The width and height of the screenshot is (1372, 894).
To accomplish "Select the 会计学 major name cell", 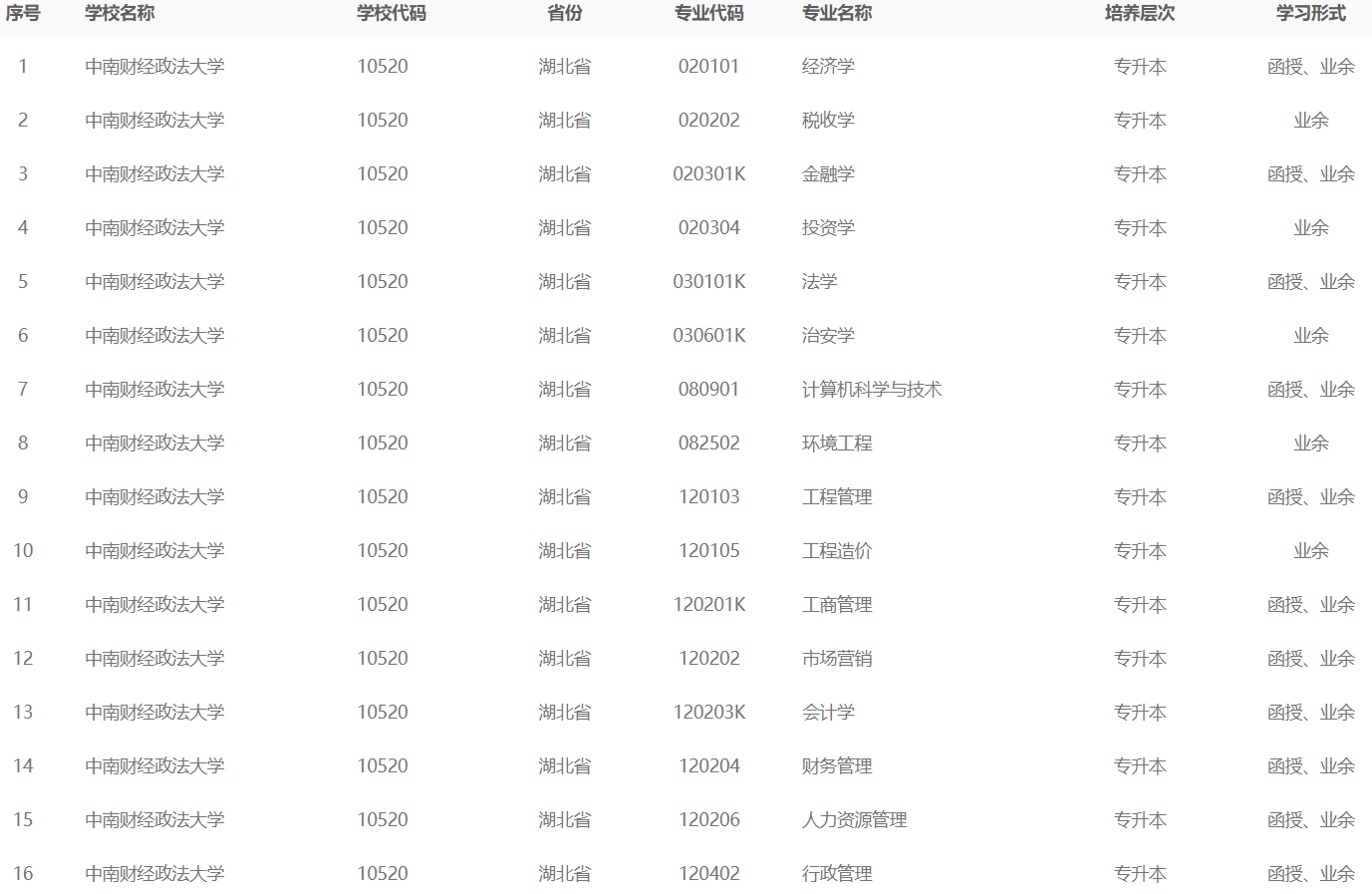I will click(828, 713).
